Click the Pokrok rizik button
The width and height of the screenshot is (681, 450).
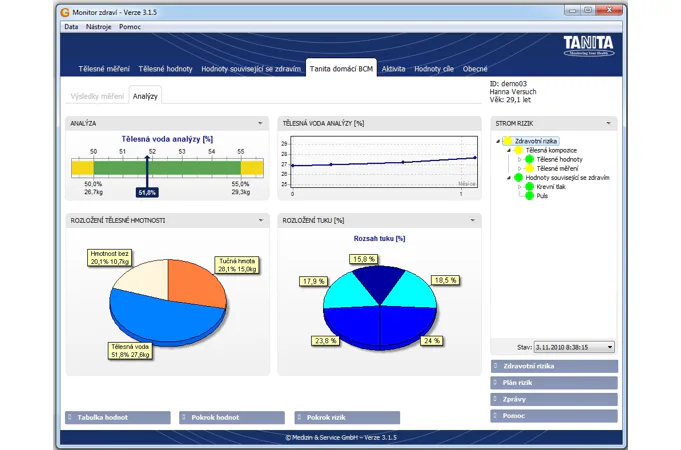[347, 417]
